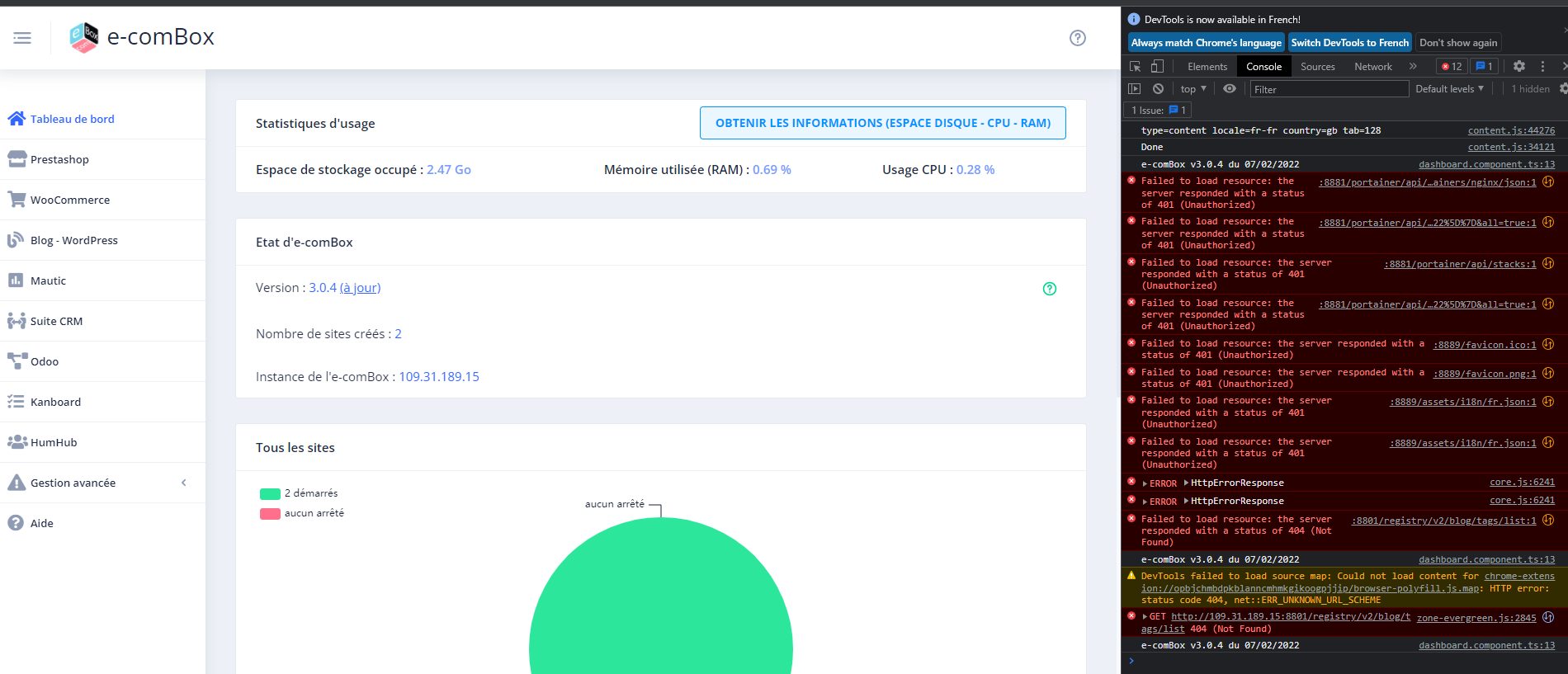Open content.js:44276 source link

click(1511, 130)
